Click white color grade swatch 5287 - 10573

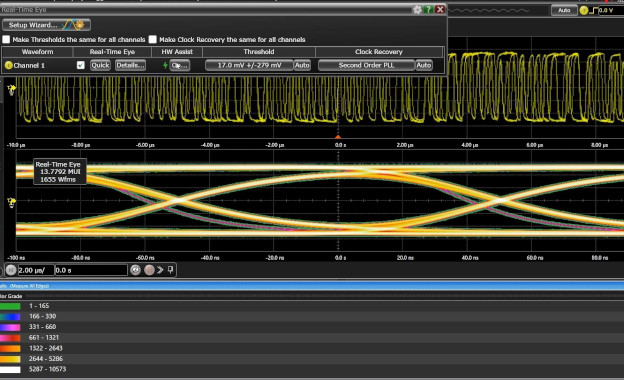(x=10, y=370)
